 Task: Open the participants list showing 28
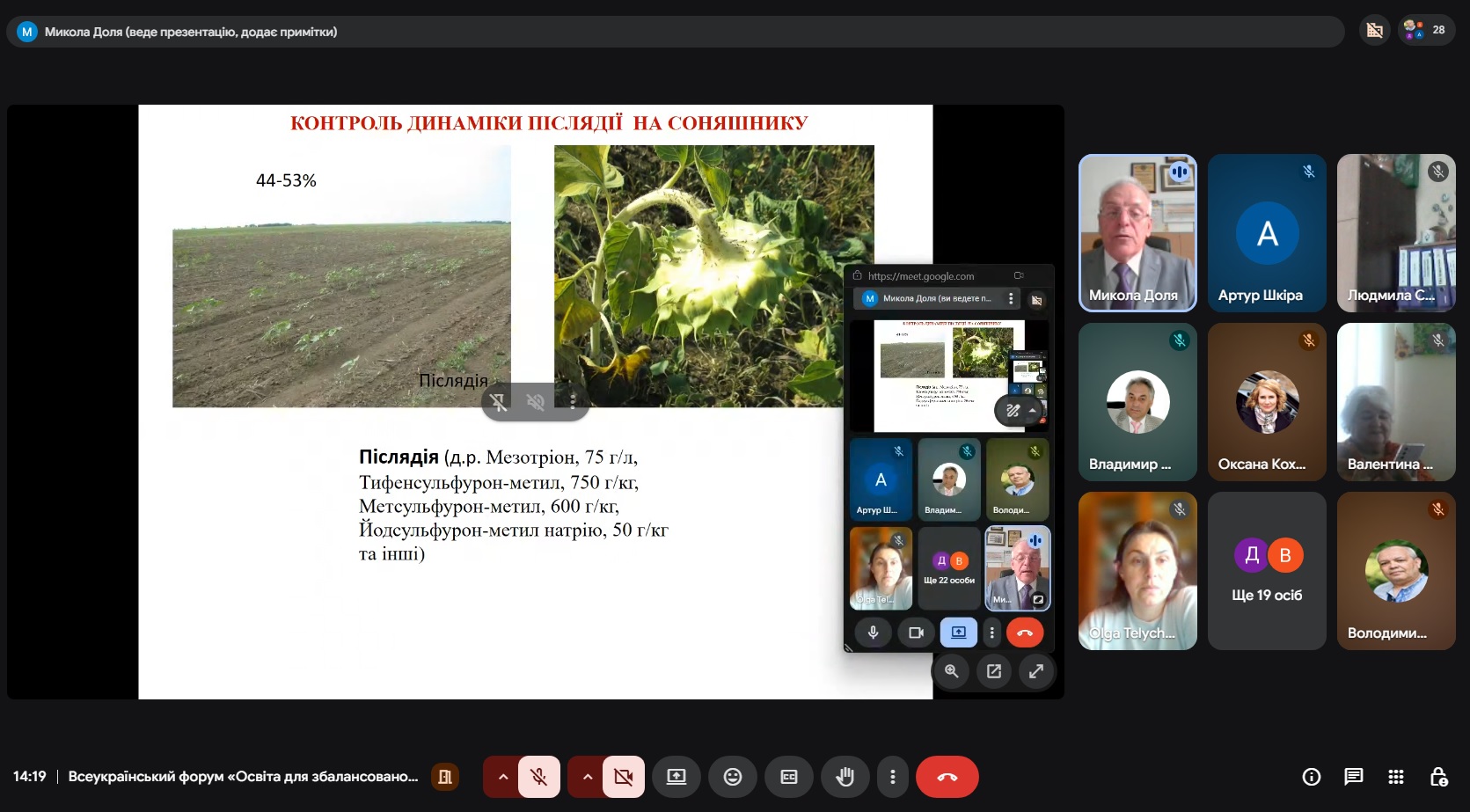(x=1426, y=30)
